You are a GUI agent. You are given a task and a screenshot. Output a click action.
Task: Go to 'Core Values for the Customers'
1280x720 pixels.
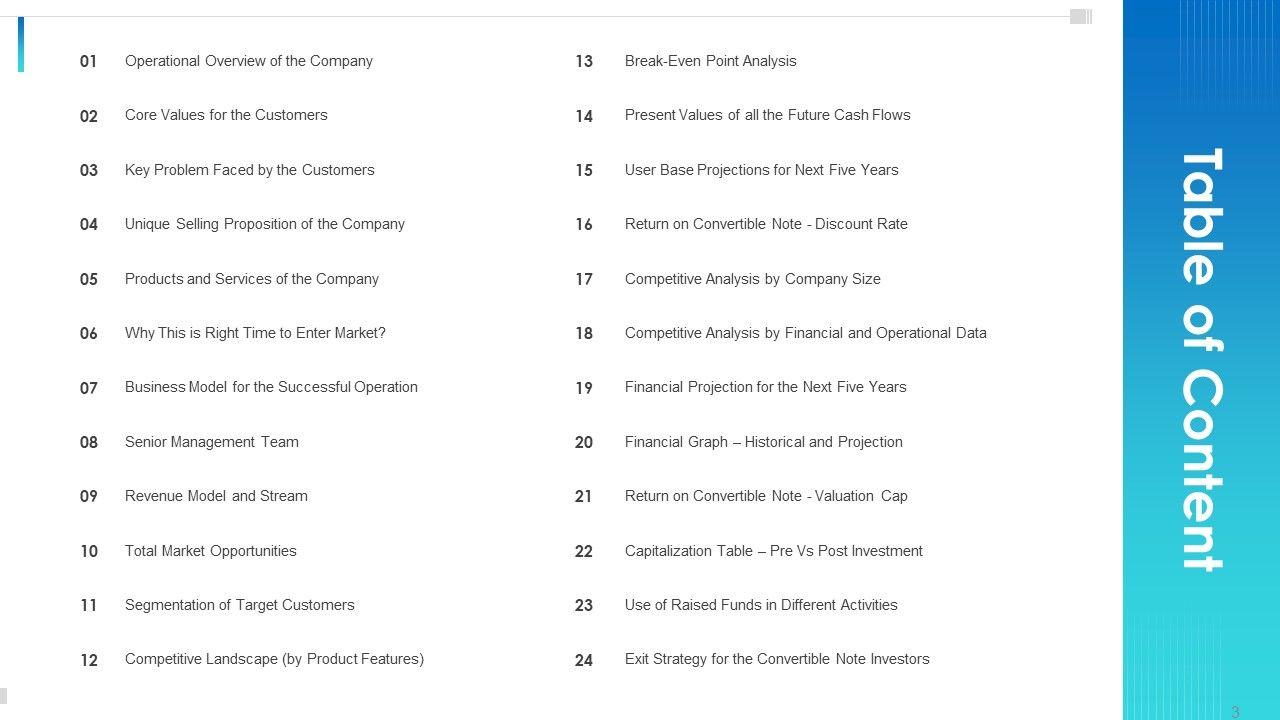point(226,115)
